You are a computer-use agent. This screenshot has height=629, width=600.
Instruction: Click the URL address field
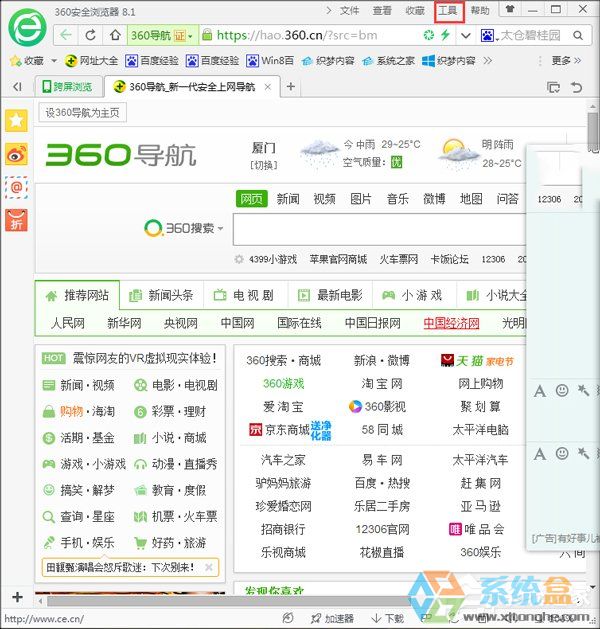click(309, 35)
